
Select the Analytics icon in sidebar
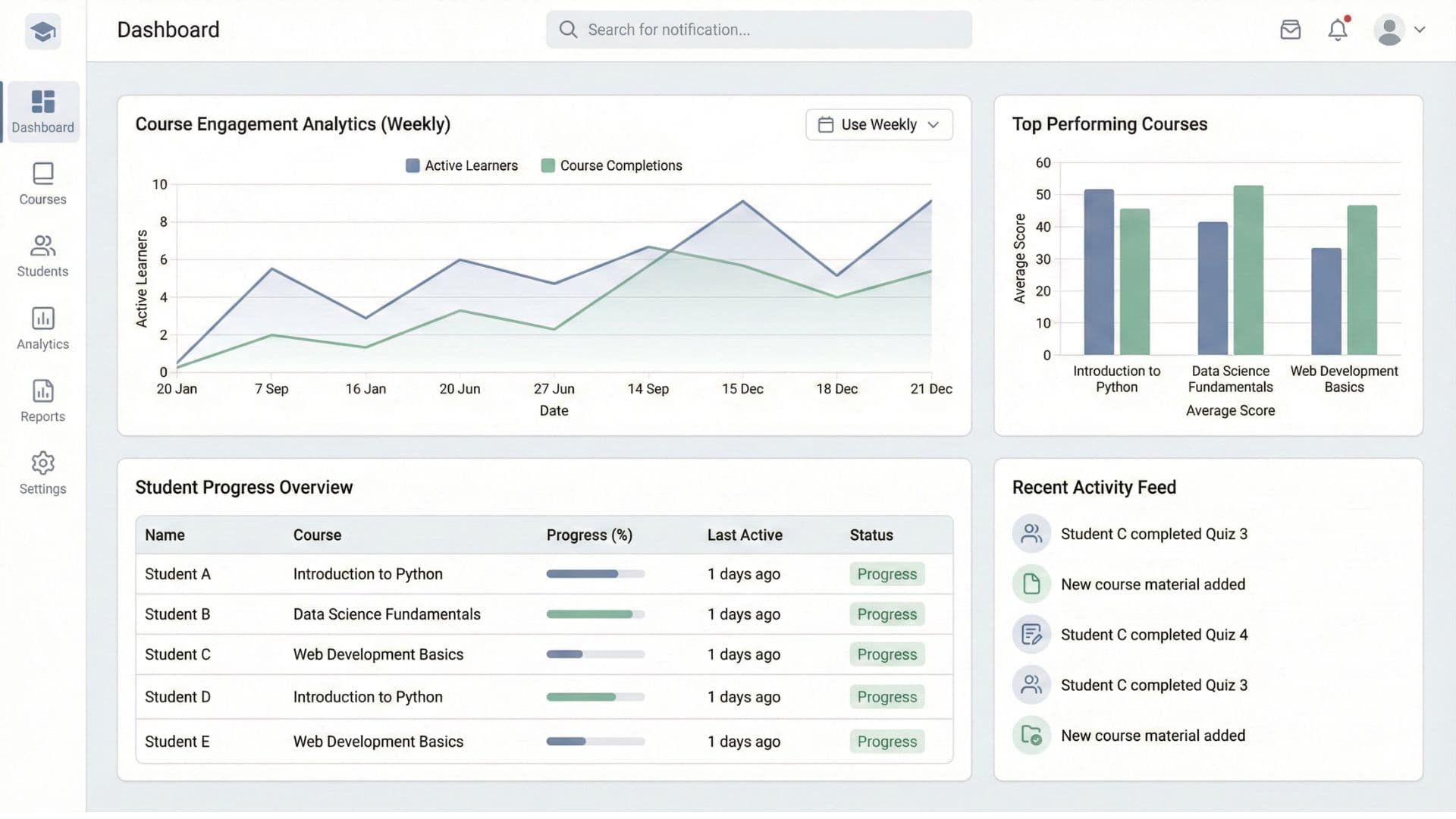point(42,328)
